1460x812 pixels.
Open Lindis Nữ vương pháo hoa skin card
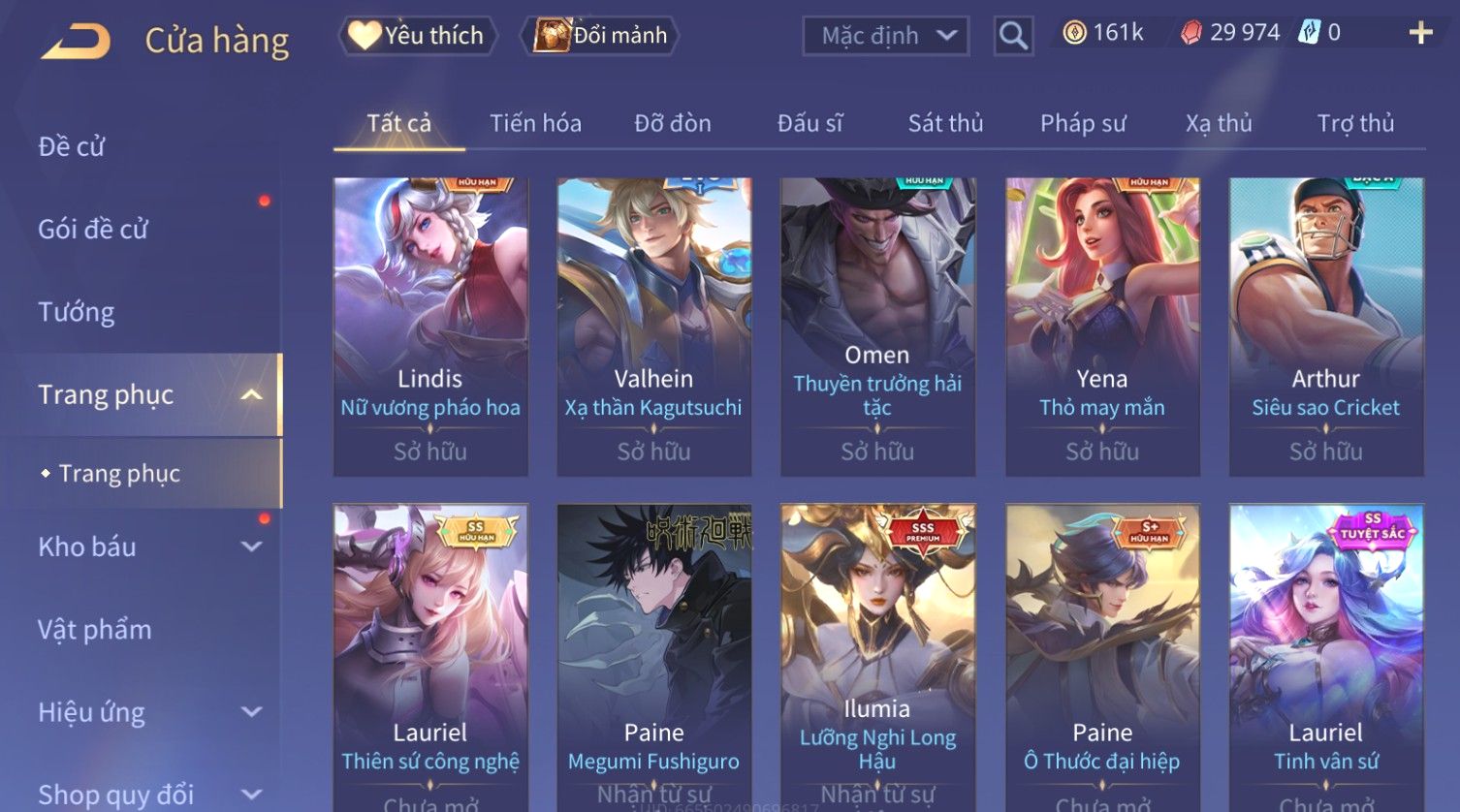(x=430, y=327)
